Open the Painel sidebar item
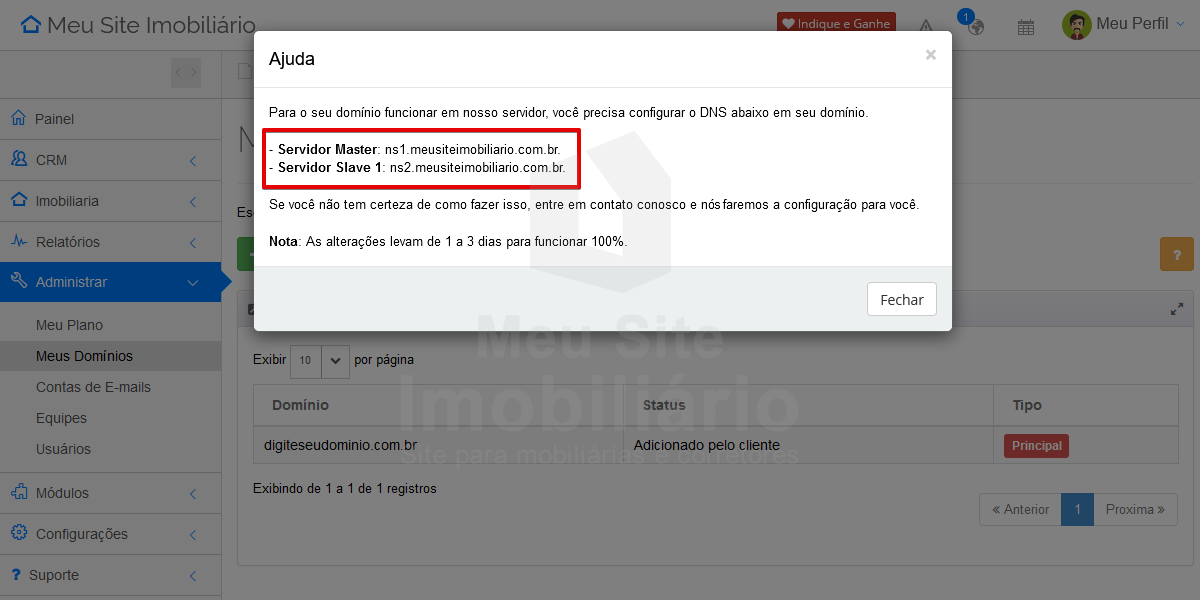 [x=55, y=119]
